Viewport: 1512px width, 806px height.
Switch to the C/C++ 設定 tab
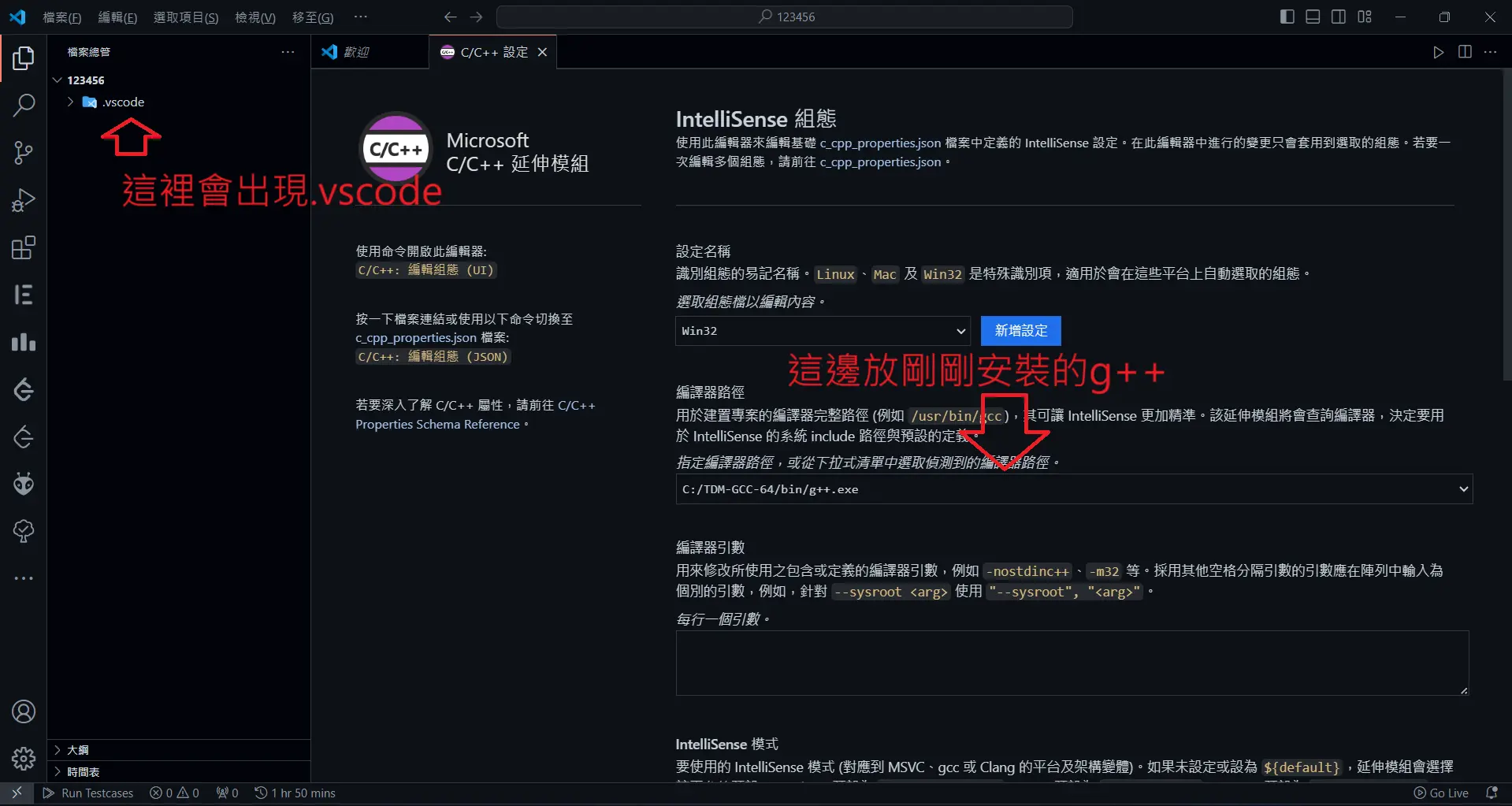pyautogui.click(x=489, y=52)
